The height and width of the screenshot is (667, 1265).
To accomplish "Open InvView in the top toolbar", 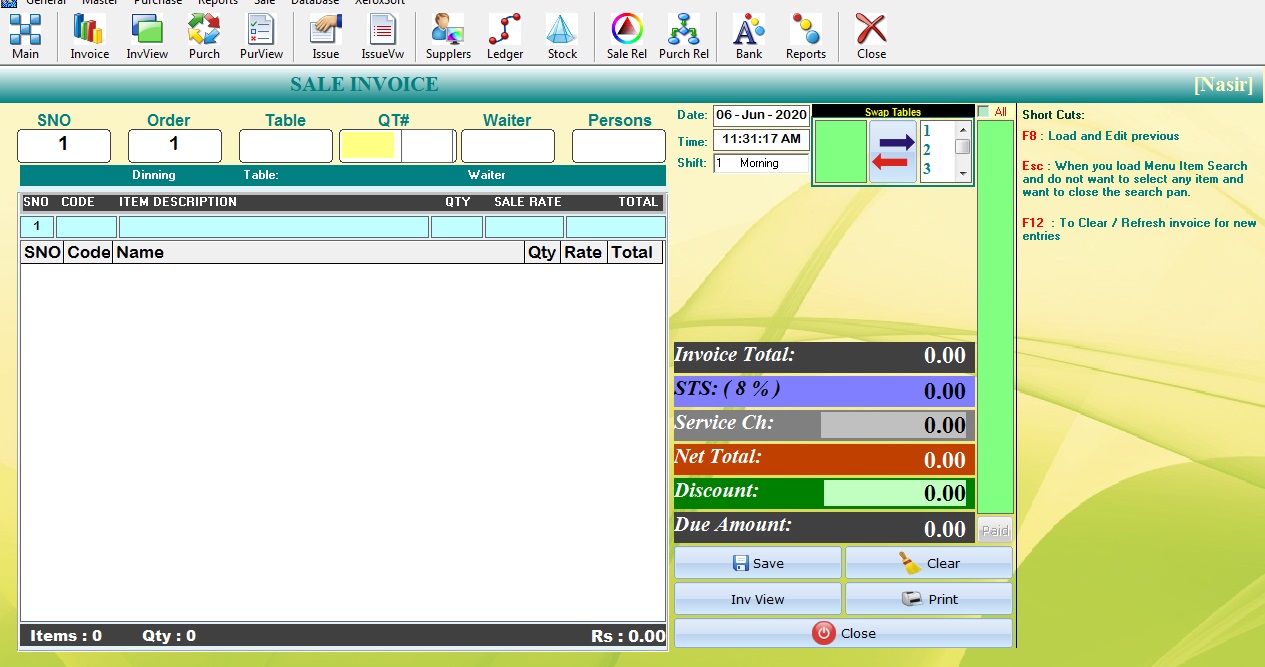I will pos(147,37).
